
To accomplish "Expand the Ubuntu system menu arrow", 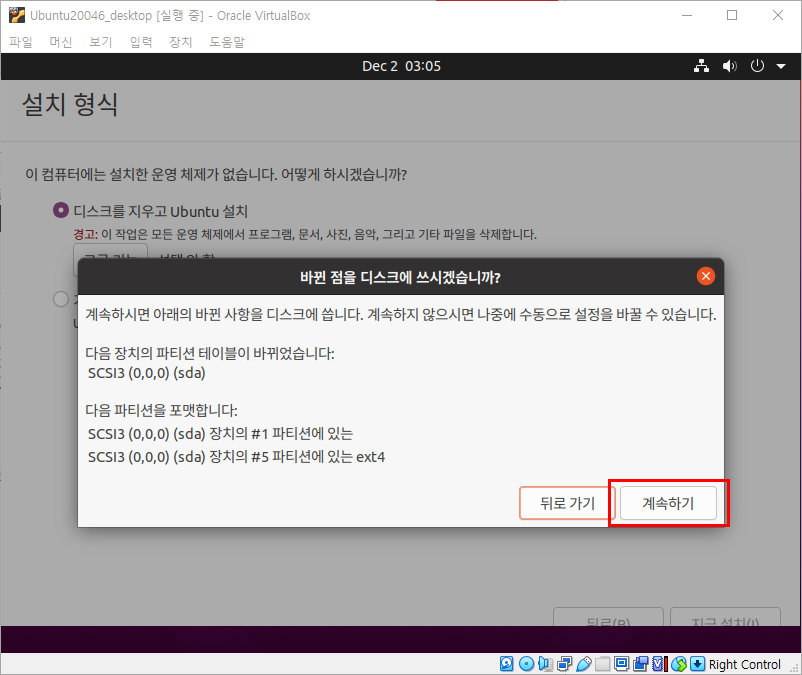I will point(781,66).
